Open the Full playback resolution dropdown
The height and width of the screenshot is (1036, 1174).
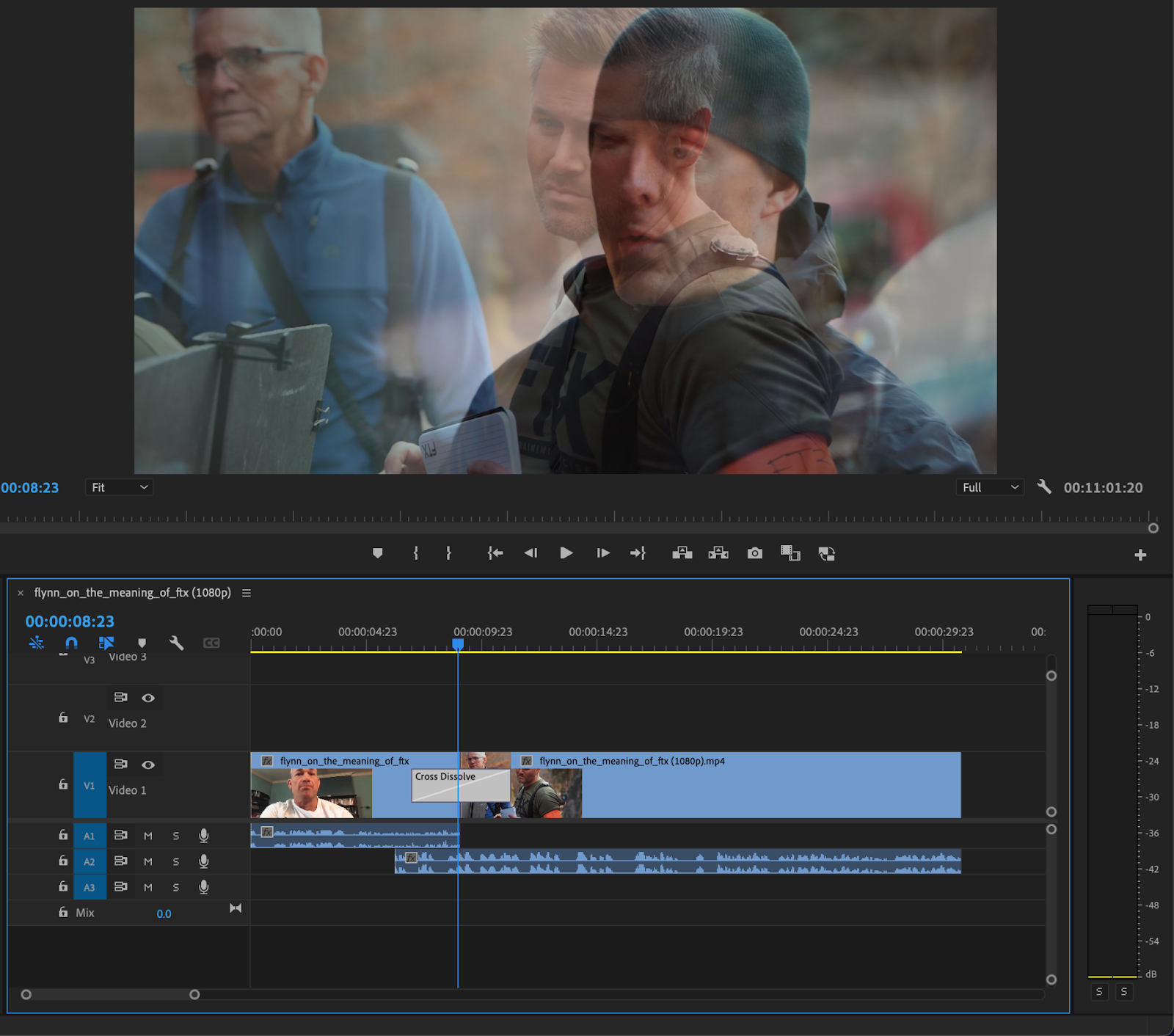click(990, 487)
